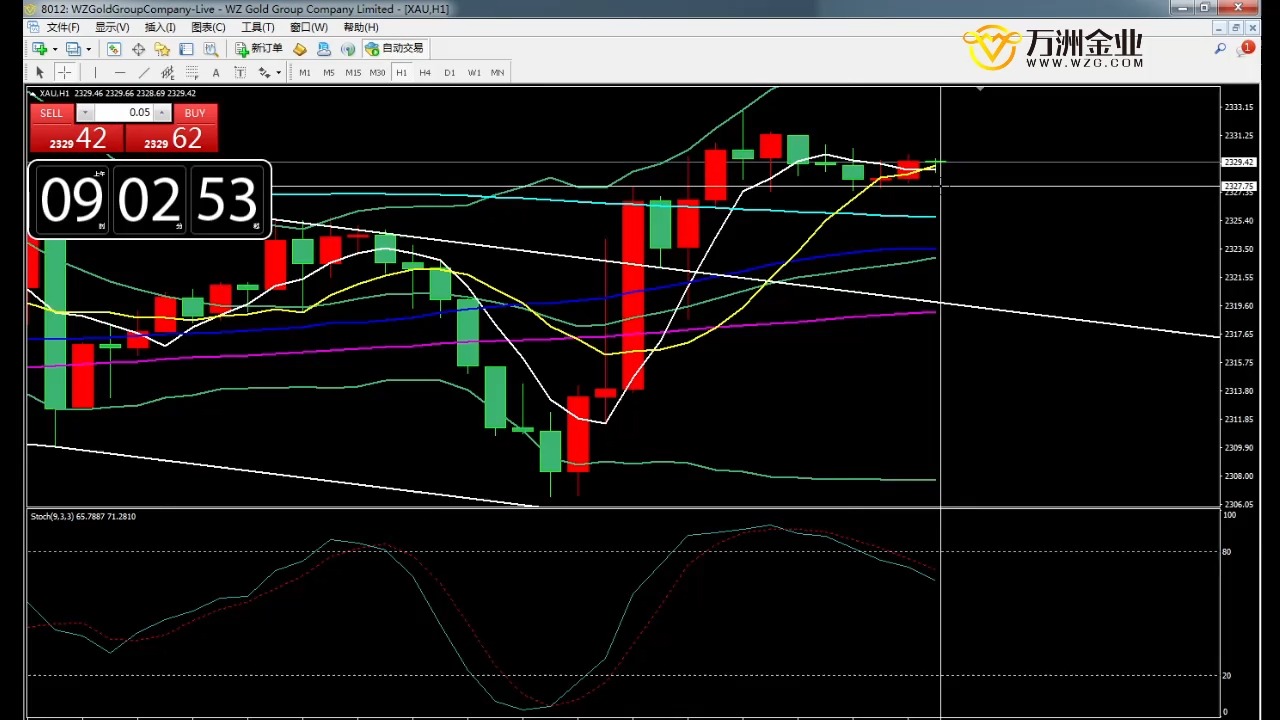
Task: Toggle the Market Watch window icon
Action: click(x=114, y=48)
